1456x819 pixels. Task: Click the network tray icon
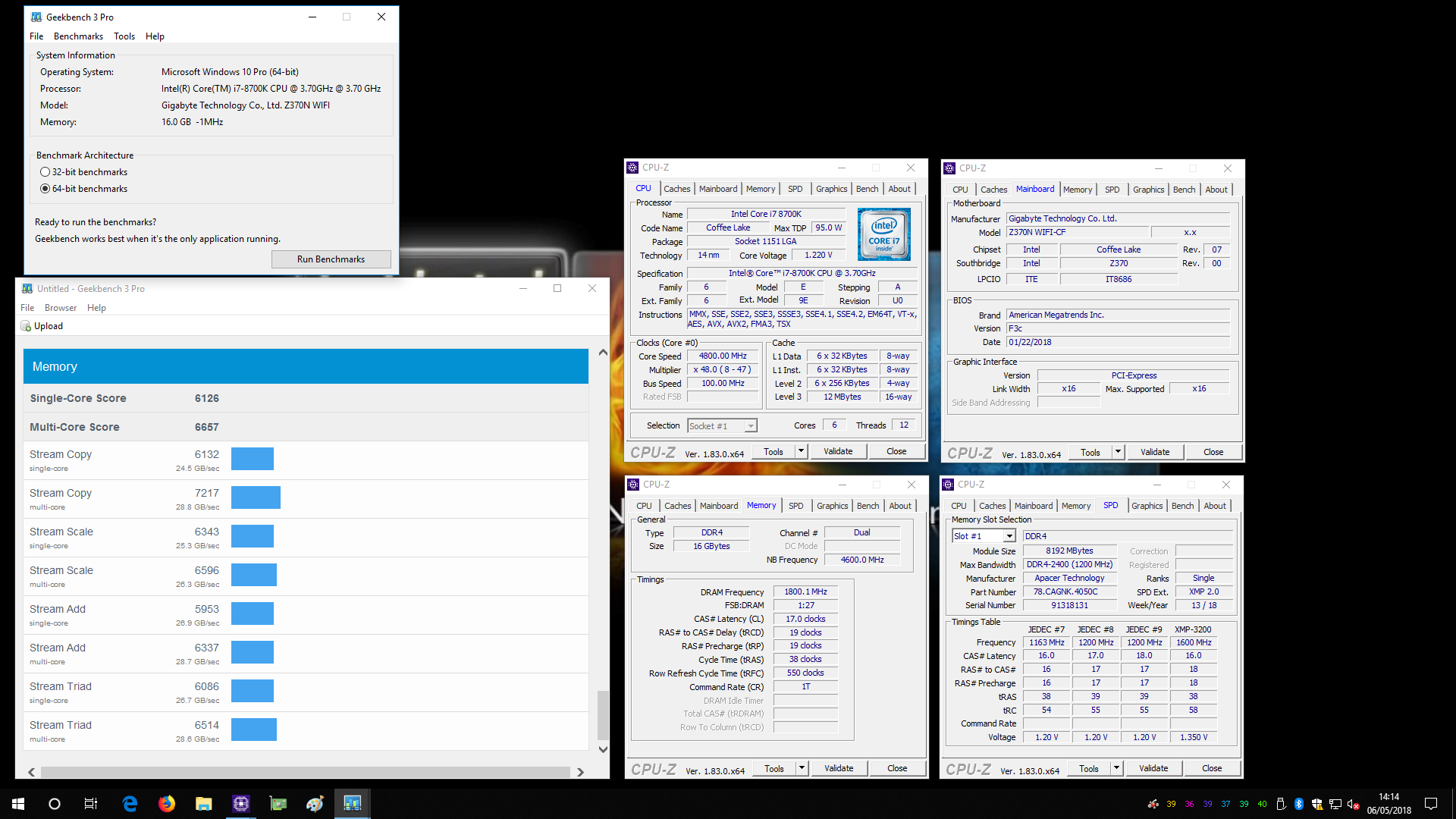1335,804
